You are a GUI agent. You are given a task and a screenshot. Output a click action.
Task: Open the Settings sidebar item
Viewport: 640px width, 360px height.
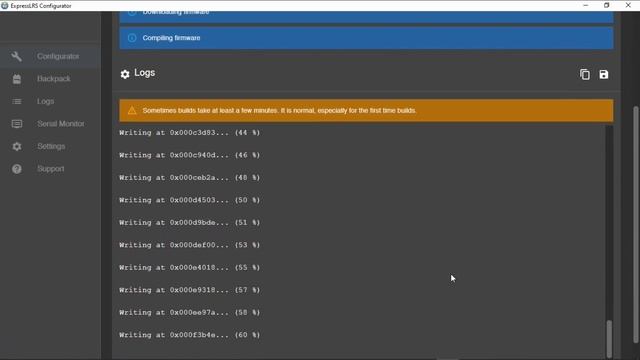pos(50,146)
